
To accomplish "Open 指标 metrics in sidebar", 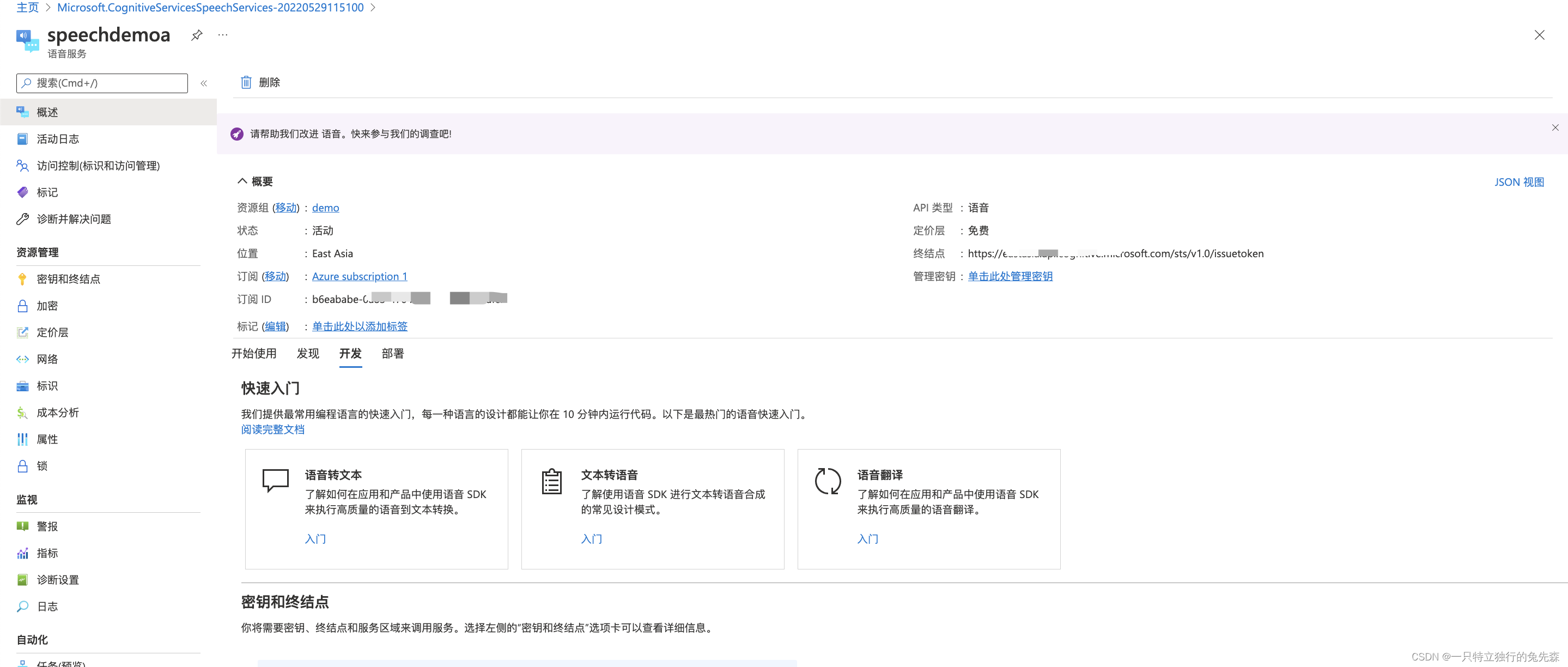I will click(47, 553).
